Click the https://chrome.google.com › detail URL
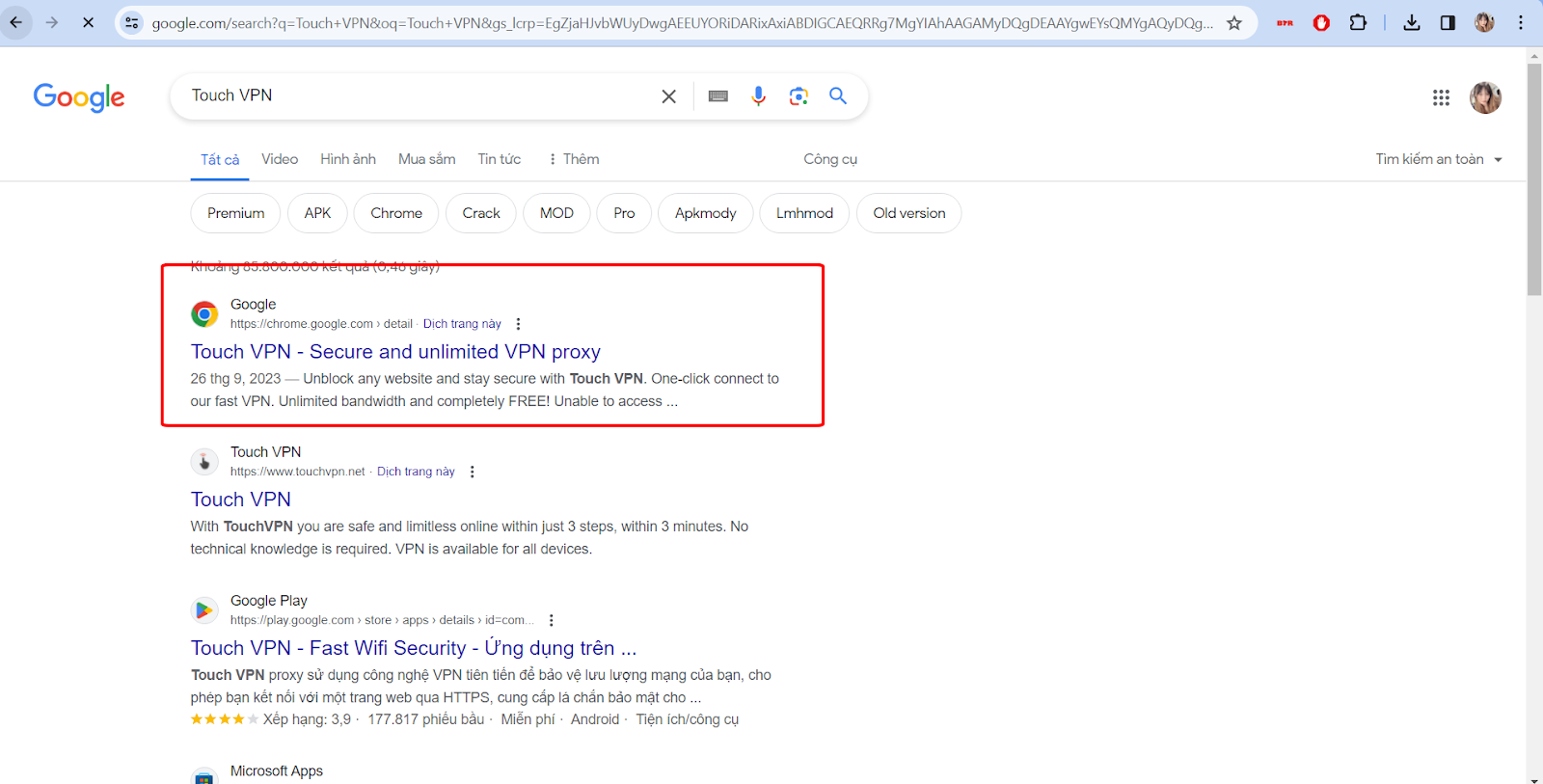This screenshot has width=1543, height=784. [x=321, y=324]
